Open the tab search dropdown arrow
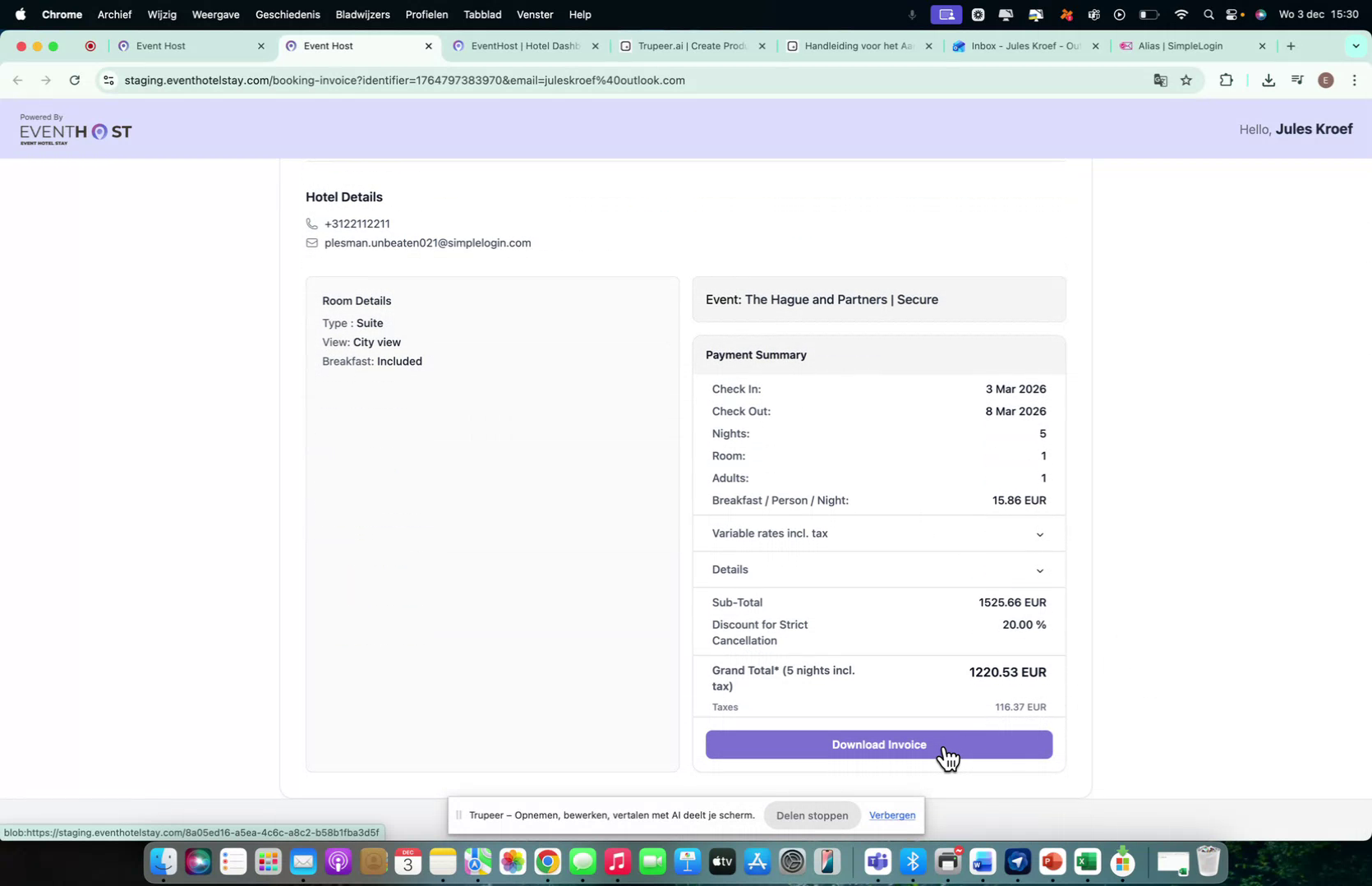 click(1356, 46)
